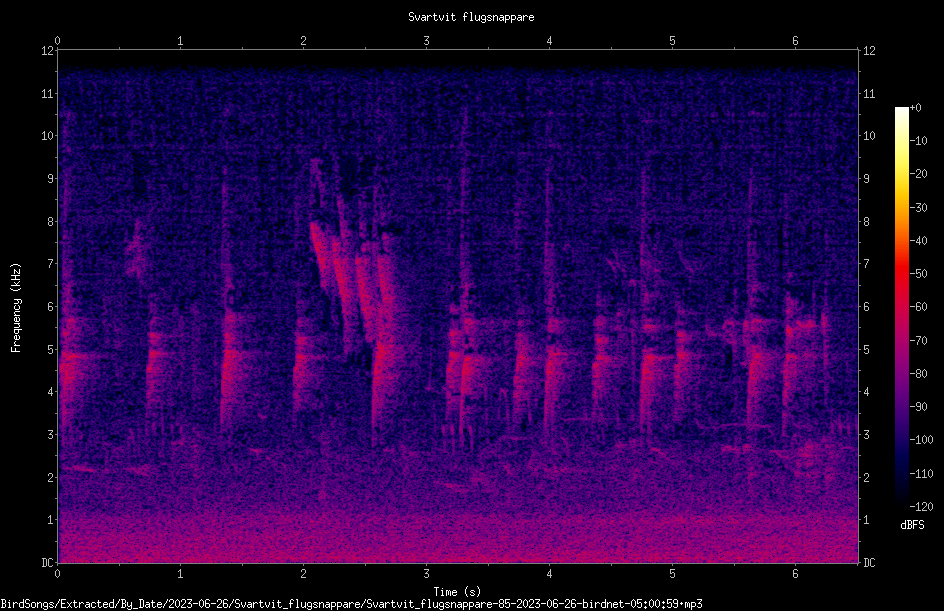Click the "Time (s)" axis label
Image resolution: width=944 pixels, height=611 pixels.
click(x=457, y=592)
